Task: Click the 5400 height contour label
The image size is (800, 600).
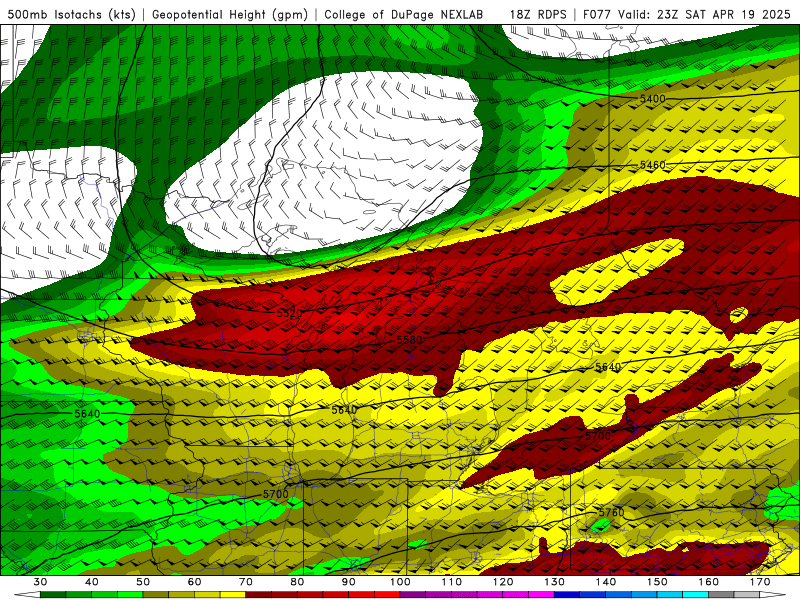Action: pos(653,98)
